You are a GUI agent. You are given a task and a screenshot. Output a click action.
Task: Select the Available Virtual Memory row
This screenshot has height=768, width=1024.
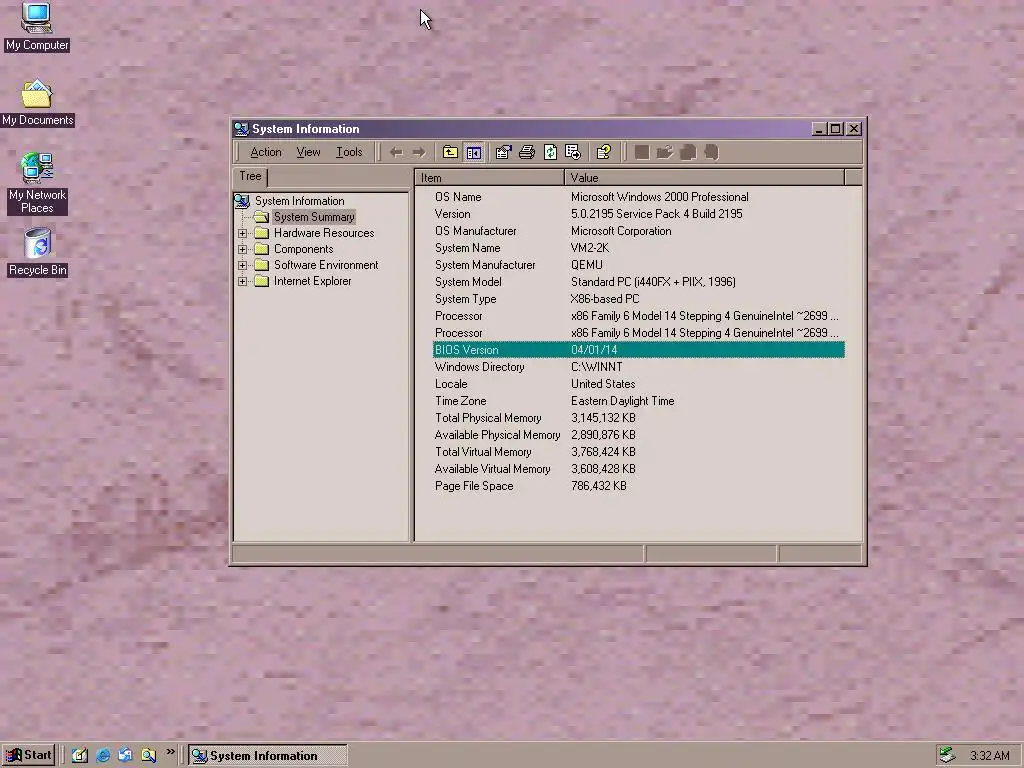[639, 469]
